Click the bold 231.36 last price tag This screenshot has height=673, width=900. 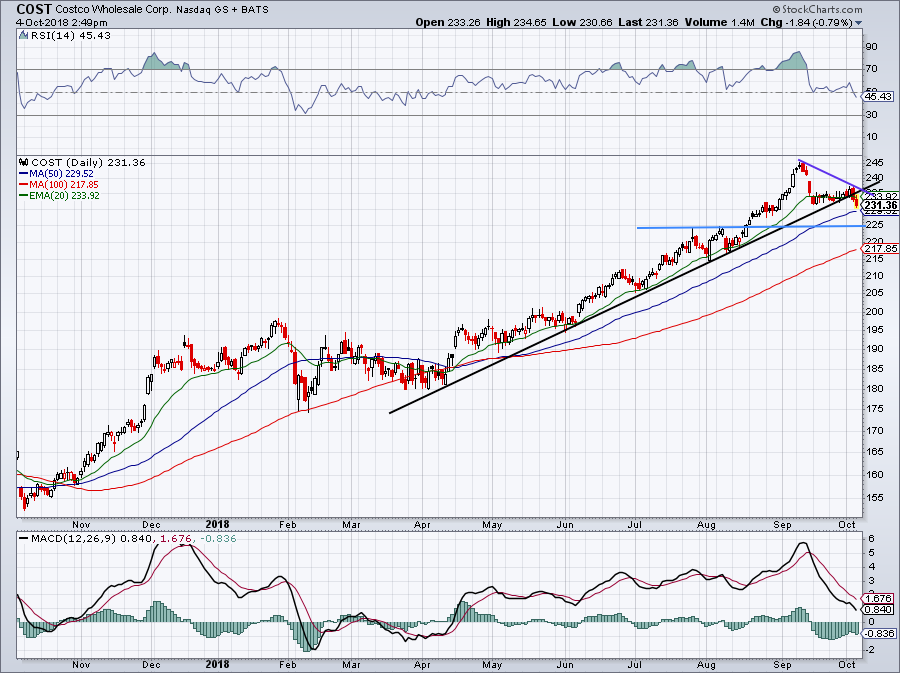tap(880, 205)
